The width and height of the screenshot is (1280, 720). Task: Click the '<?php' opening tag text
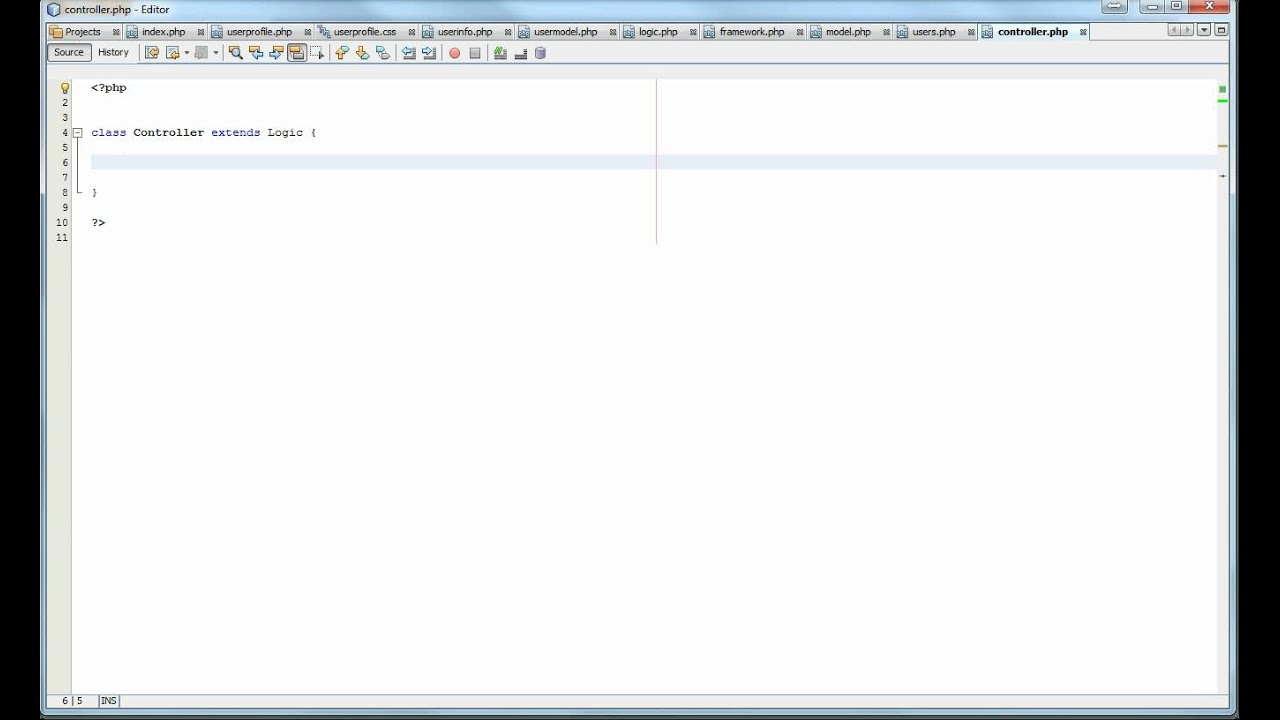pos(109,88)
